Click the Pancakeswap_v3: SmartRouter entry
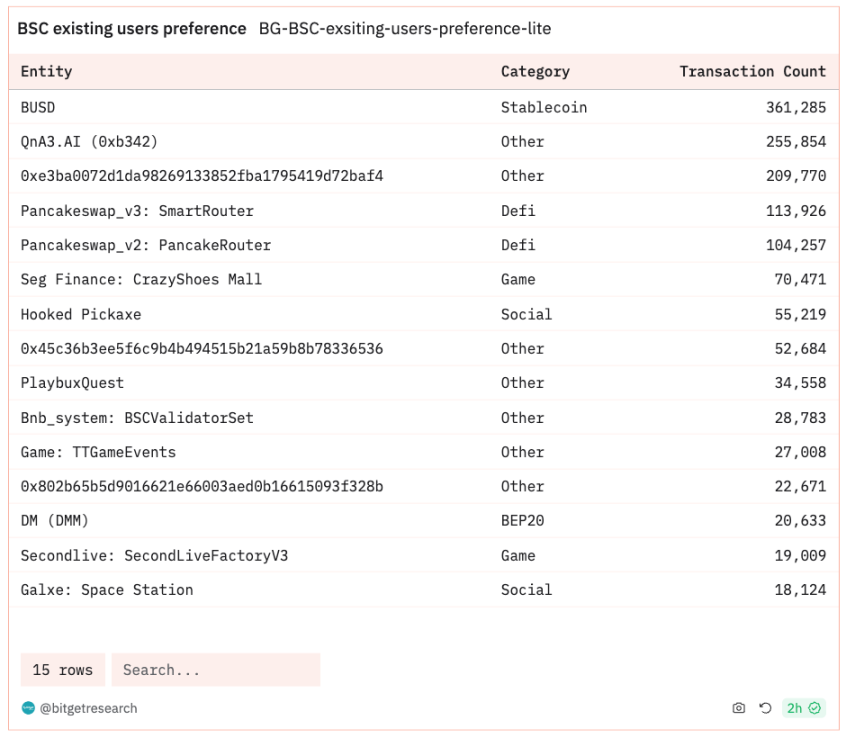Viewport: 846px width, 738px height. pos(137,211)
